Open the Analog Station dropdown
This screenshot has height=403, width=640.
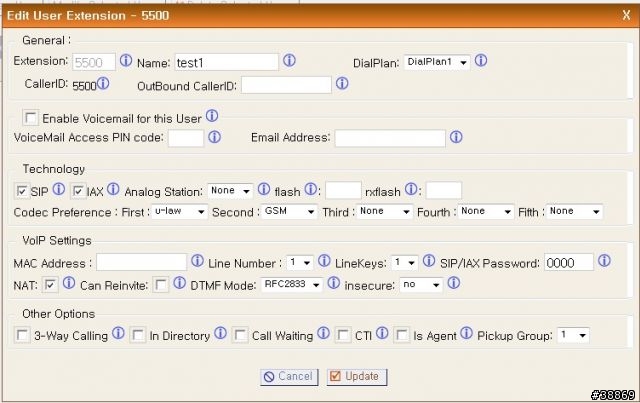[230, 191]
